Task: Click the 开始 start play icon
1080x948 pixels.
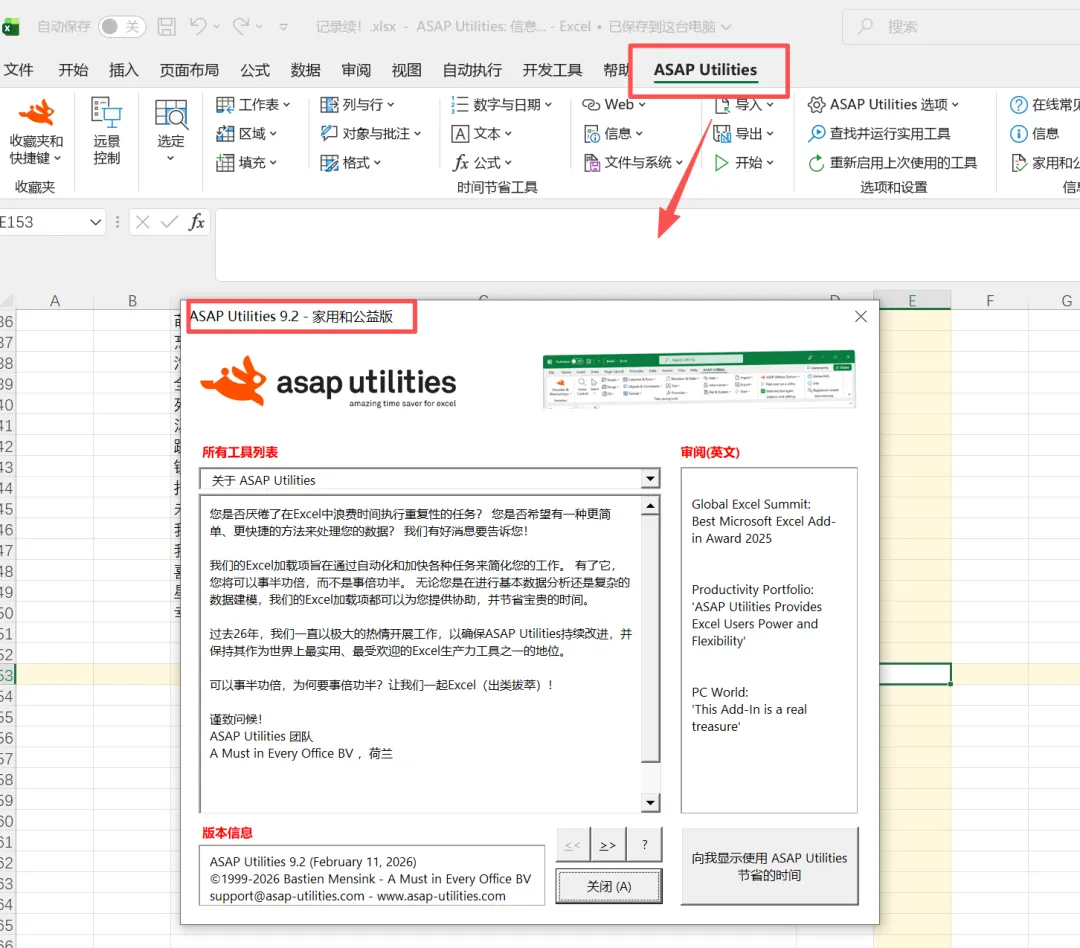Action: (x=722, y=163)
